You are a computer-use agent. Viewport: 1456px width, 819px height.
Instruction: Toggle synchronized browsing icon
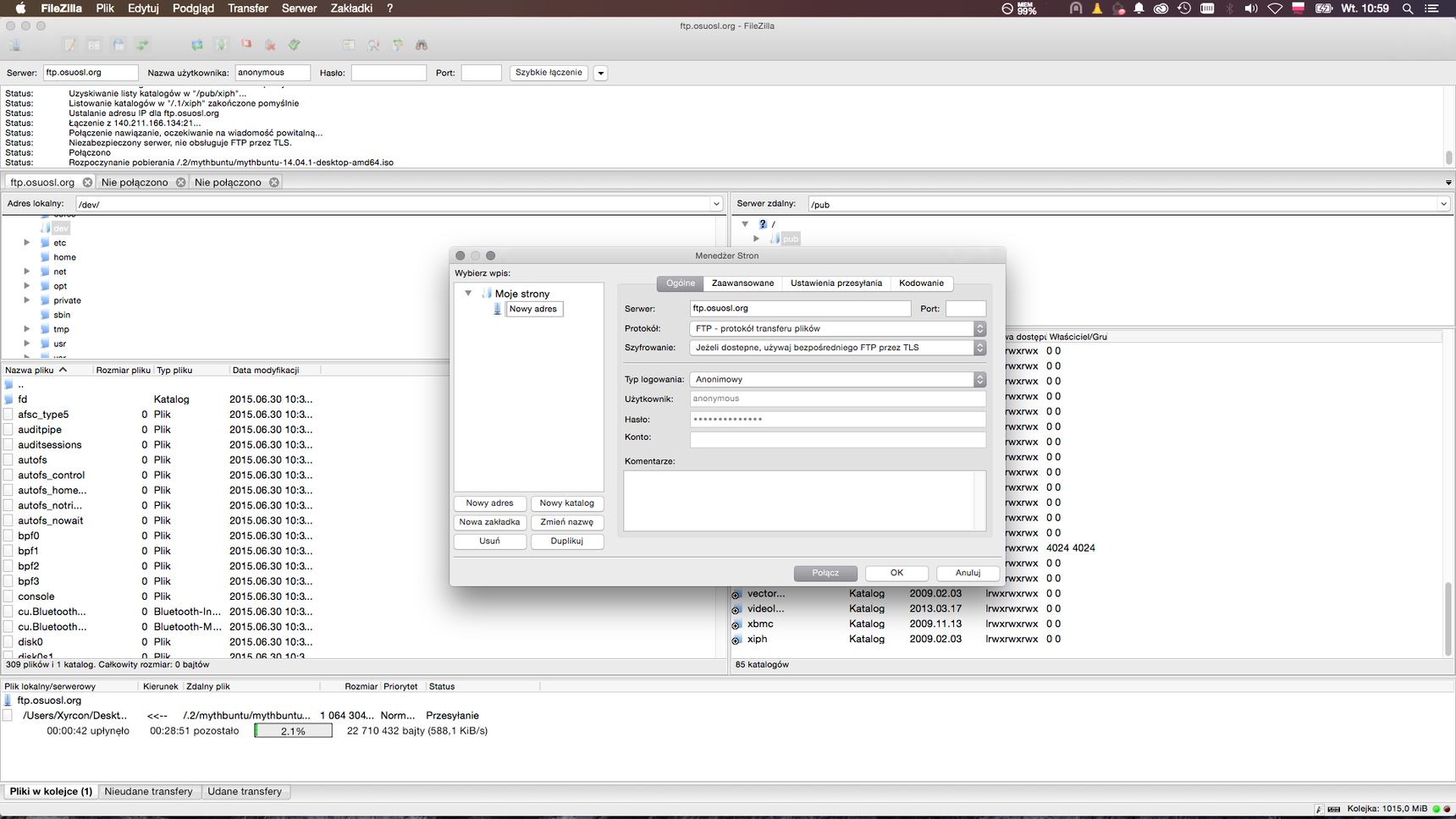(397, 45)
